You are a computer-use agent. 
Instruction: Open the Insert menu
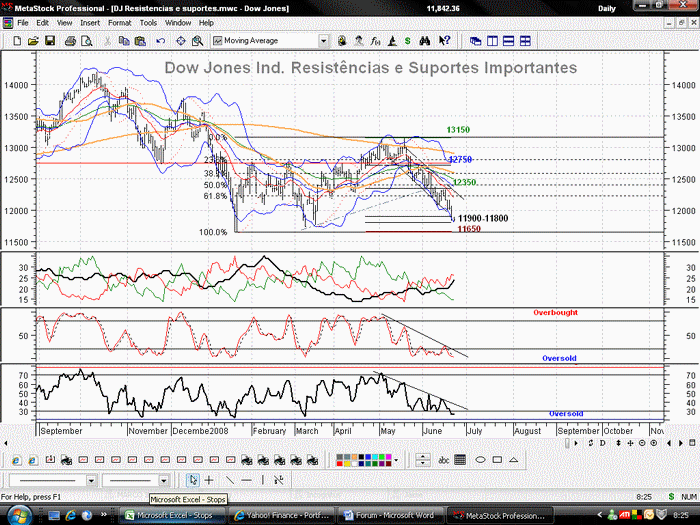(x=90, y=23)
